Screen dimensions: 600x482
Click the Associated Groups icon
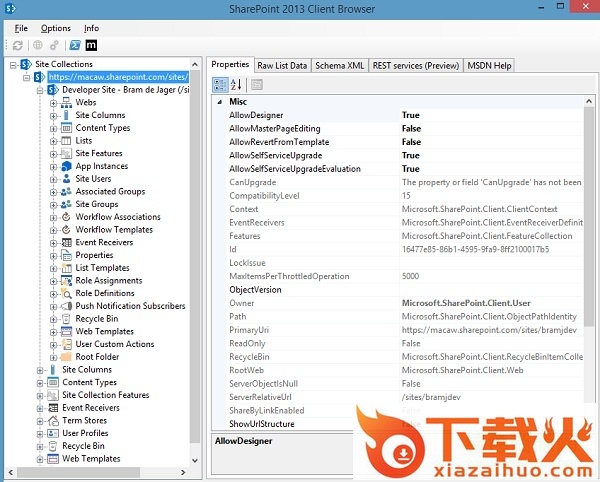66,191
